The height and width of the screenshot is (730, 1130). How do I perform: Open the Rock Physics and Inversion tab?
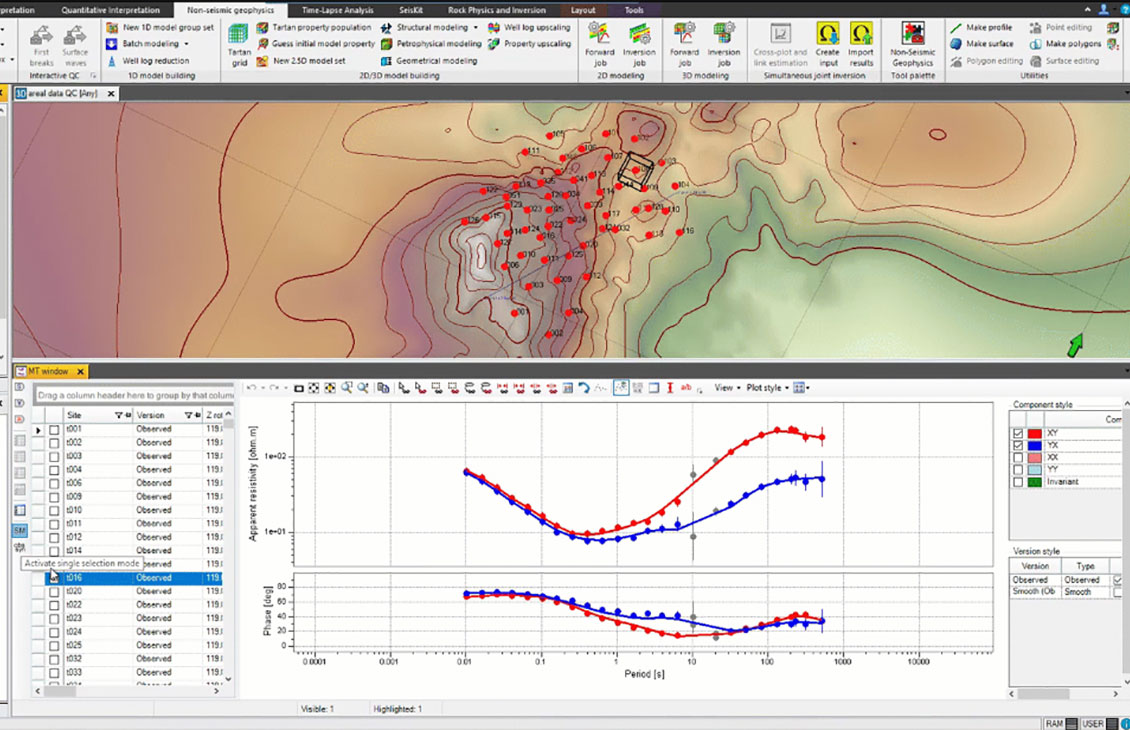pos(496,9)
